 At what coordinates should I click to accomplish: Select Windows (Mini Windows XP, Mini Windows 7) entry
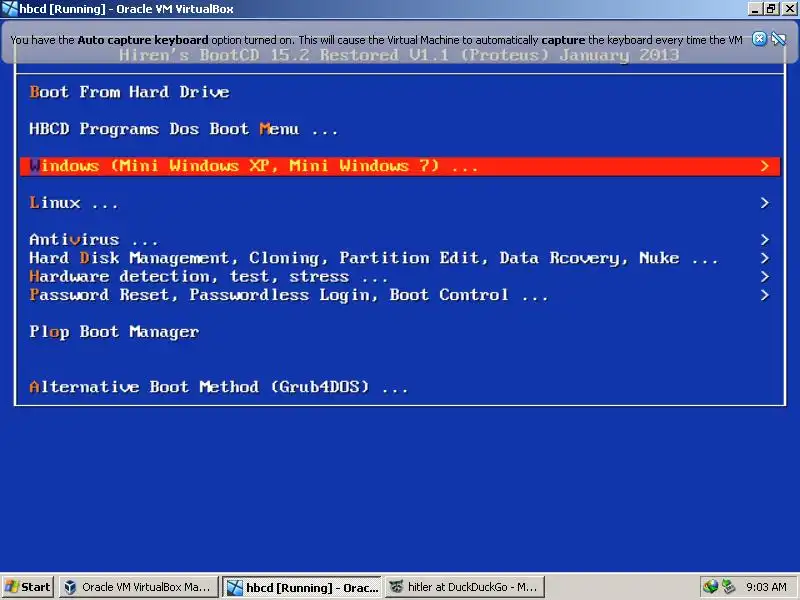[x=400, y=166]
